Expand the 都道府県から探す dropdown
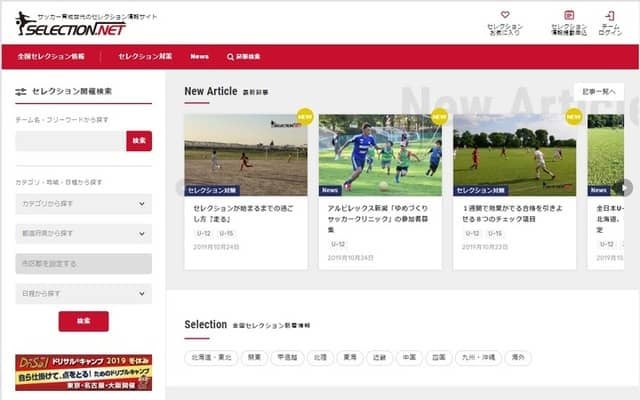The image size is (640, 400). click(x=83, y=234)
